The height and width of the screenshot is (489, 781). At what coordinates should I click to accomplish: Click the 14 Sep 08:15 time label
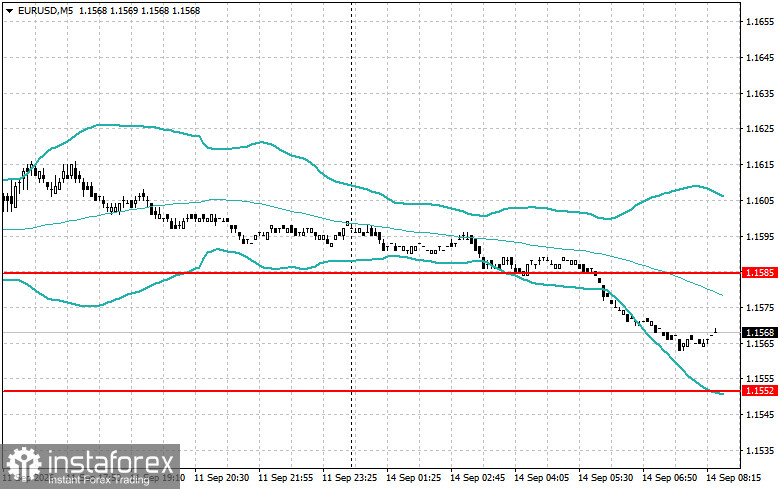pyautogui.click(x=734, y=478)
